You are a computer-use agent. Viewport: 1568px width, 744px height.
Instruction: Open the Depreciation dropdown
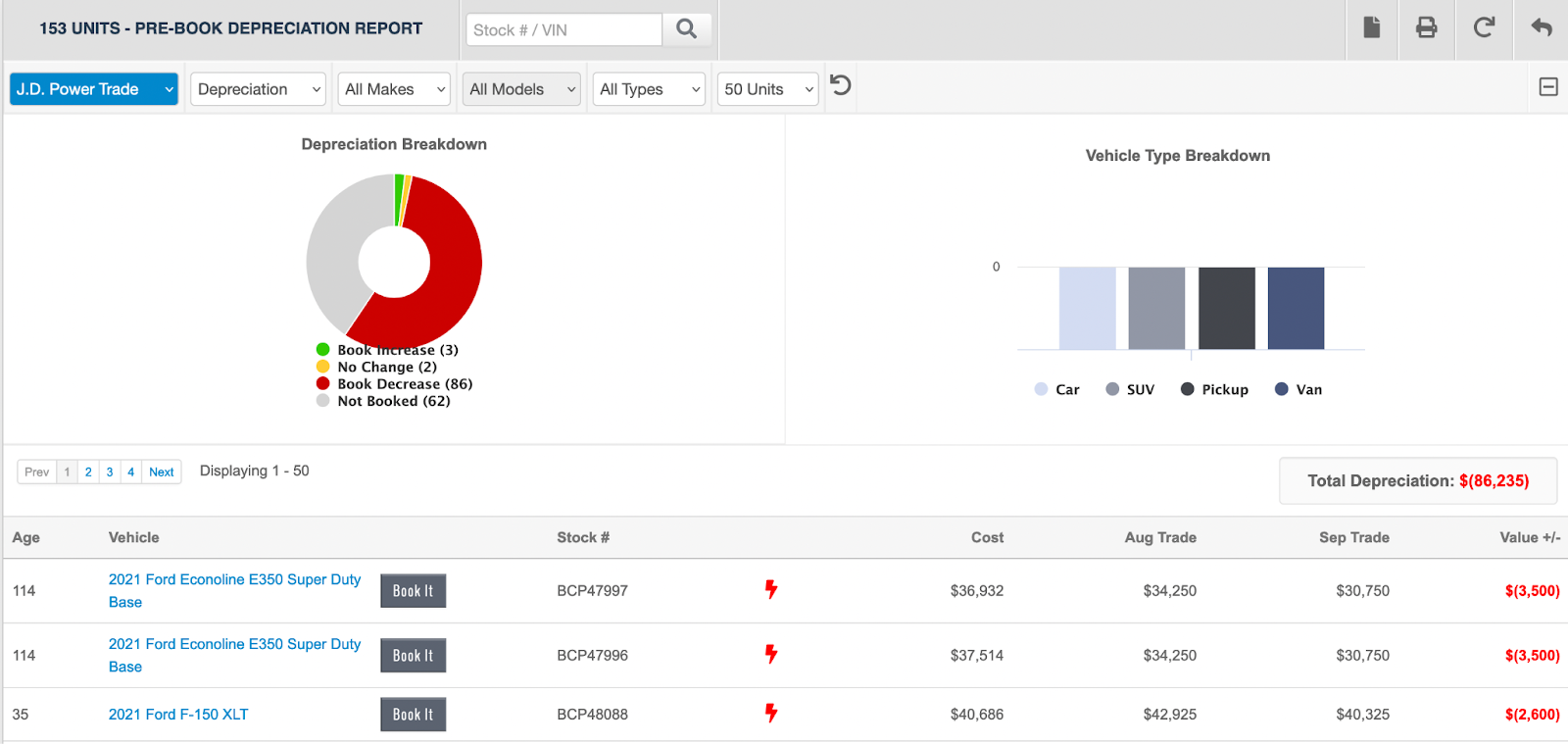click(258, 89)
